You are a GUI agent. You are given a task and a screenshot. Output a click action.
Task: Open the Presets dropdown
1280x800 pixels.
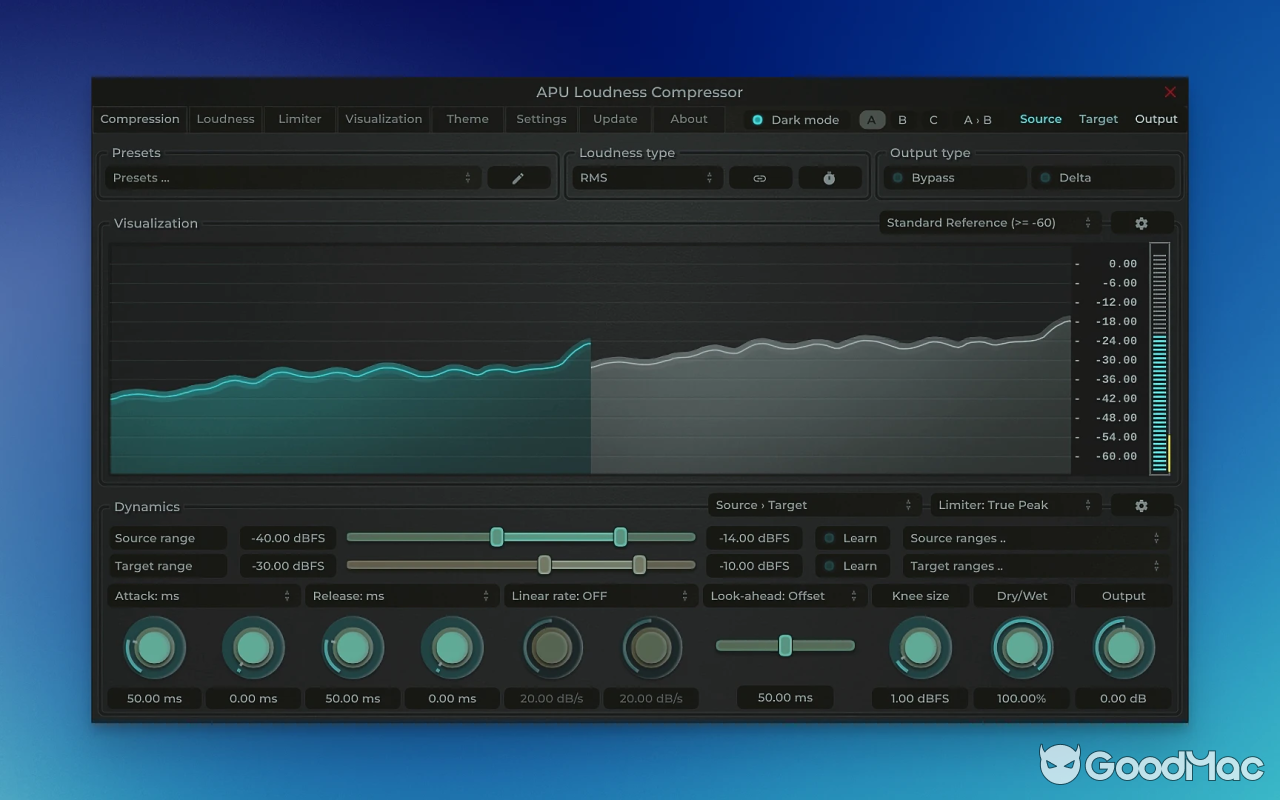pos(290,177)
